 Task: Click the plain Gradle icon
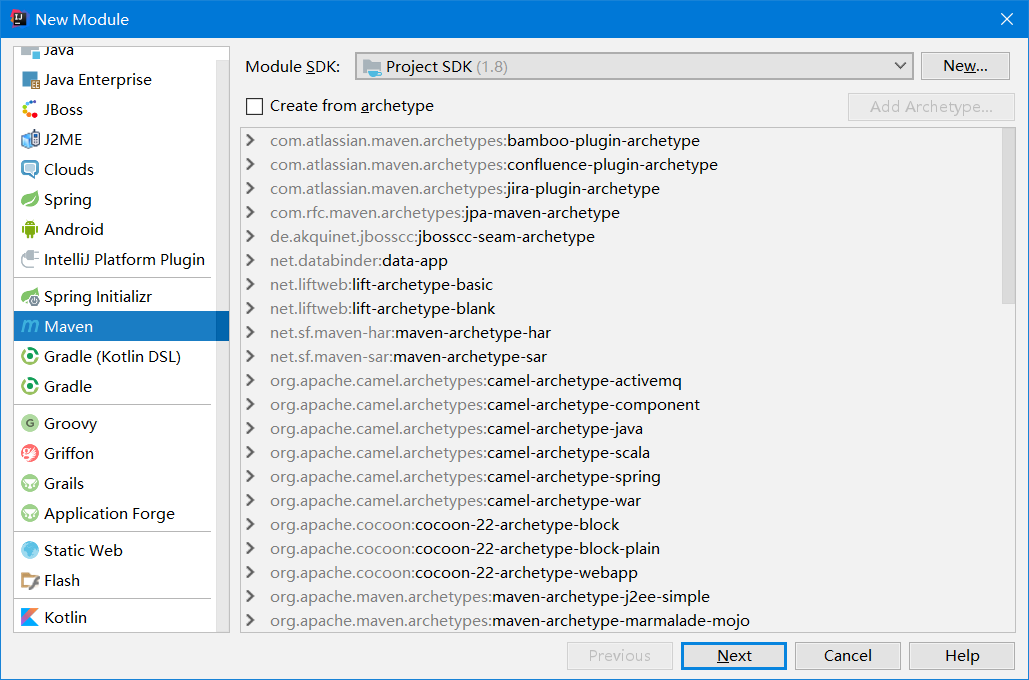30,387
